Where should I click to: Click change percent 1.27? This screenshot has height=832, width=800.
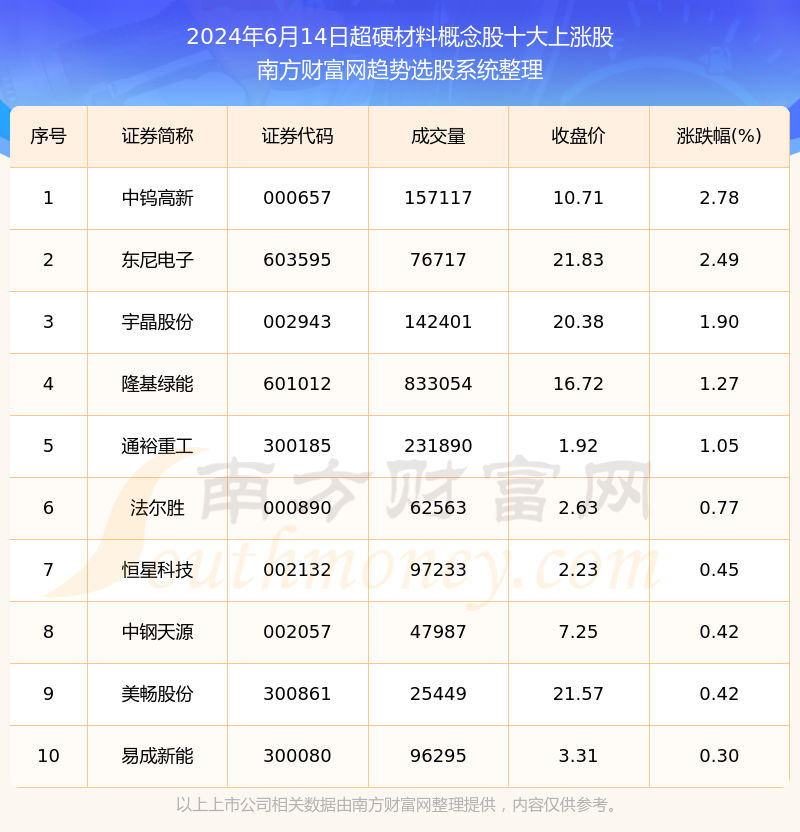(x=719, y=384)
